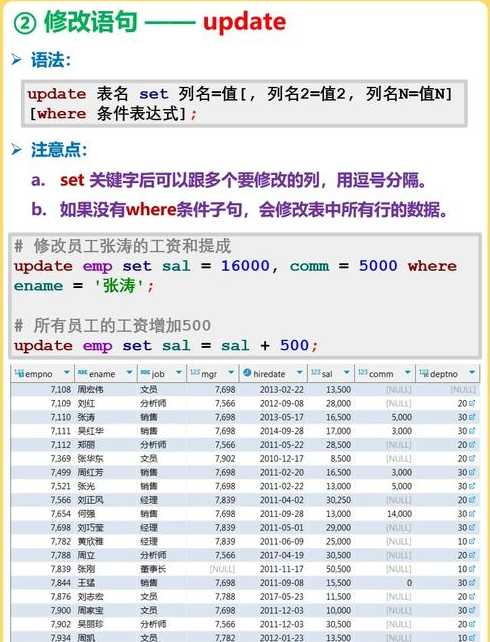
Task: Select the sal cell 10,000
Action: (x=338, y=610)
